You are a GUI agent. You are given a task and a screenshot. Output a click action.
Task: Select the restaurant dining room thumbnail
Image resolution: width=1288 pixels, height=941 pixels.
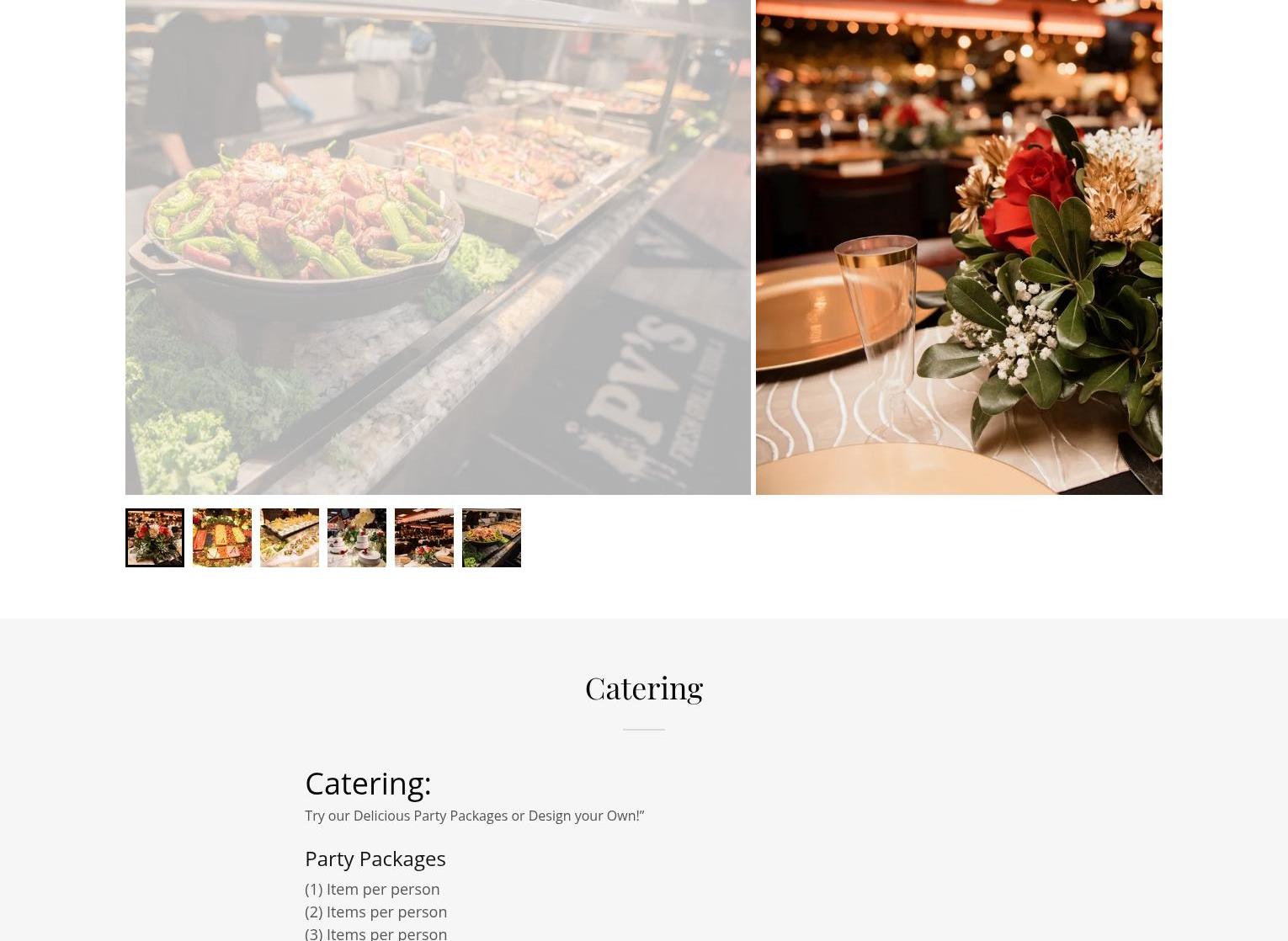(x=424, y=538)
